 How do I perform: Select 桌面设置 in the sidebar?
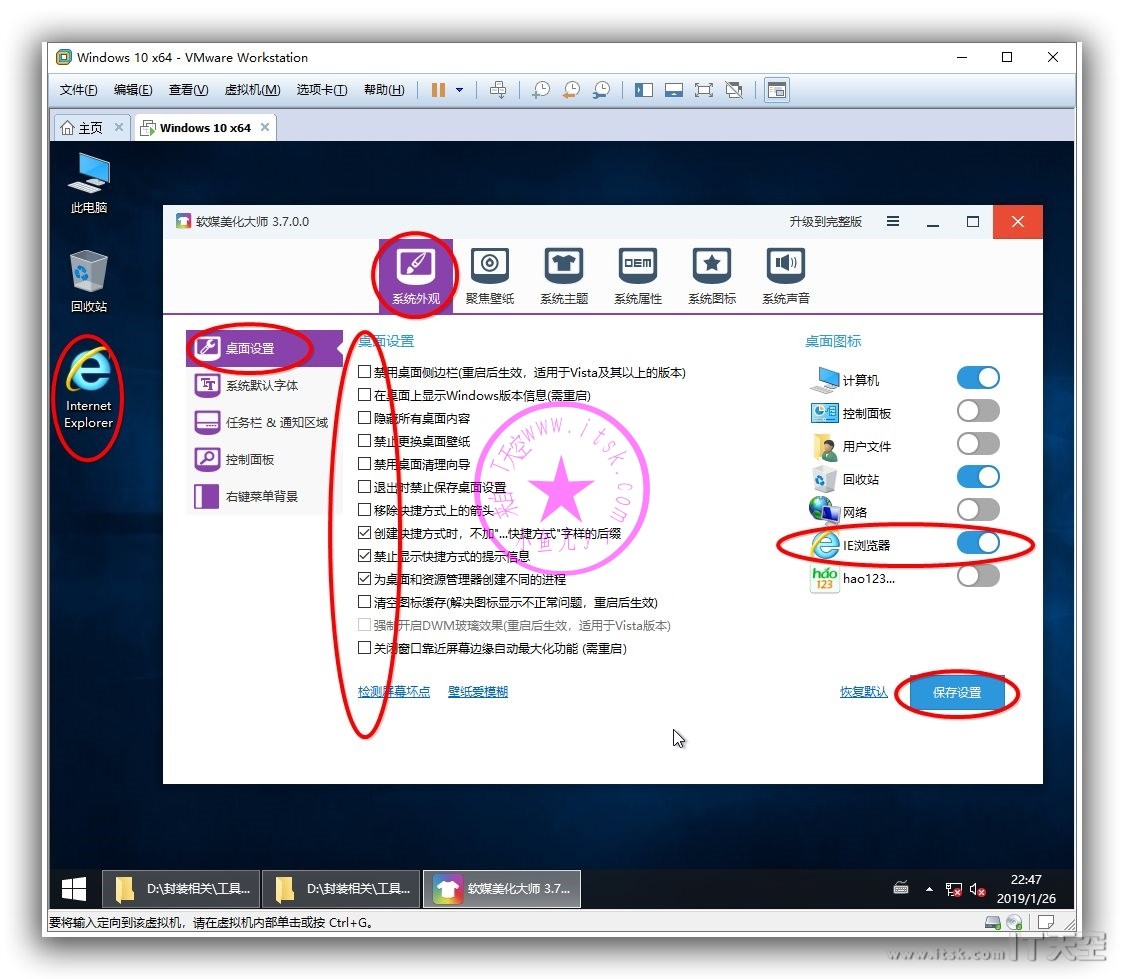(x=264, y=348)
